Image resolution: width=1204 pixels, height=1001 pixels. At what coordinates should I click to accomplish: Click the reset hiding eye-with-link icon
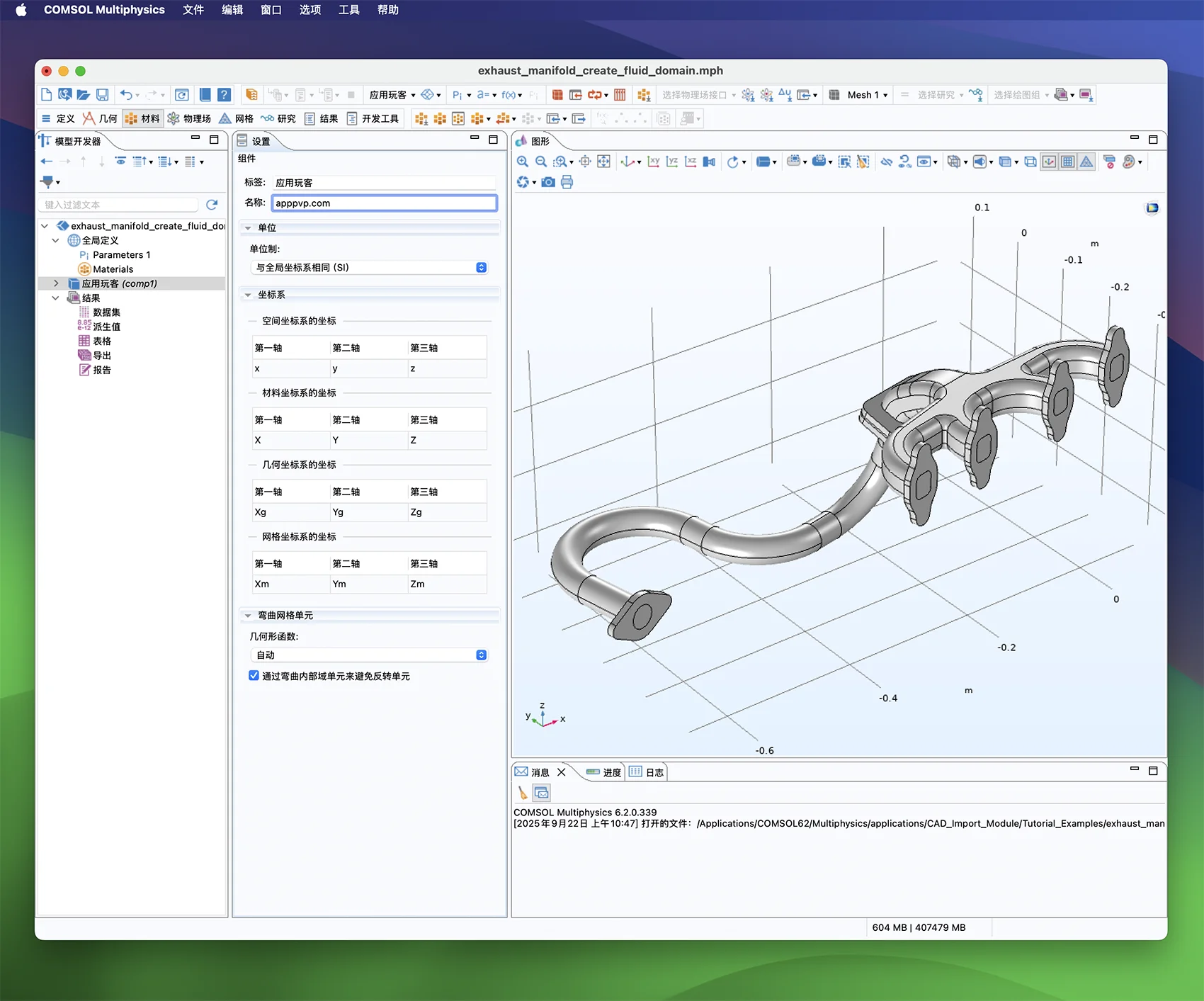tap(905, 162)
